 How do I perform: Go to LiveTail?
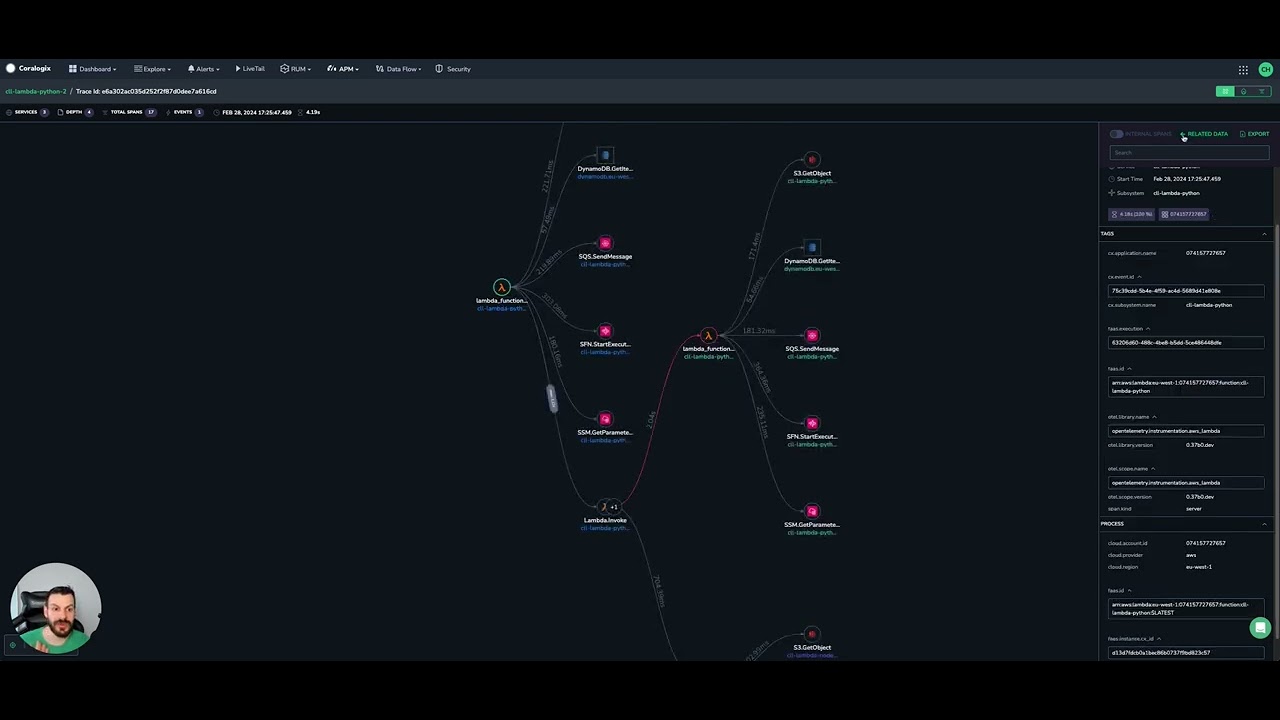click(250, 69)
